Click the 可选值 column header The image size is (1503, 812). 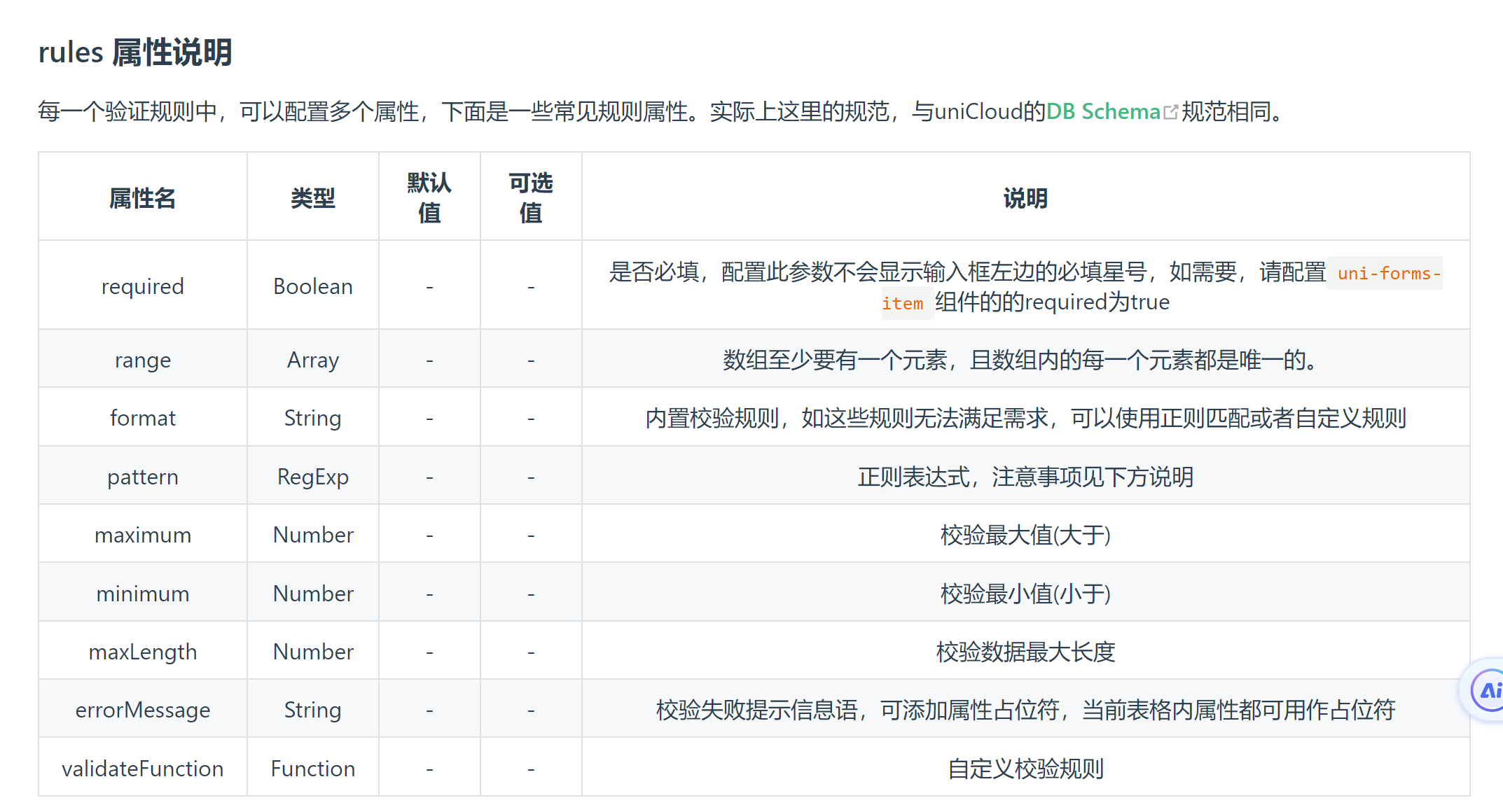point(530,197)
